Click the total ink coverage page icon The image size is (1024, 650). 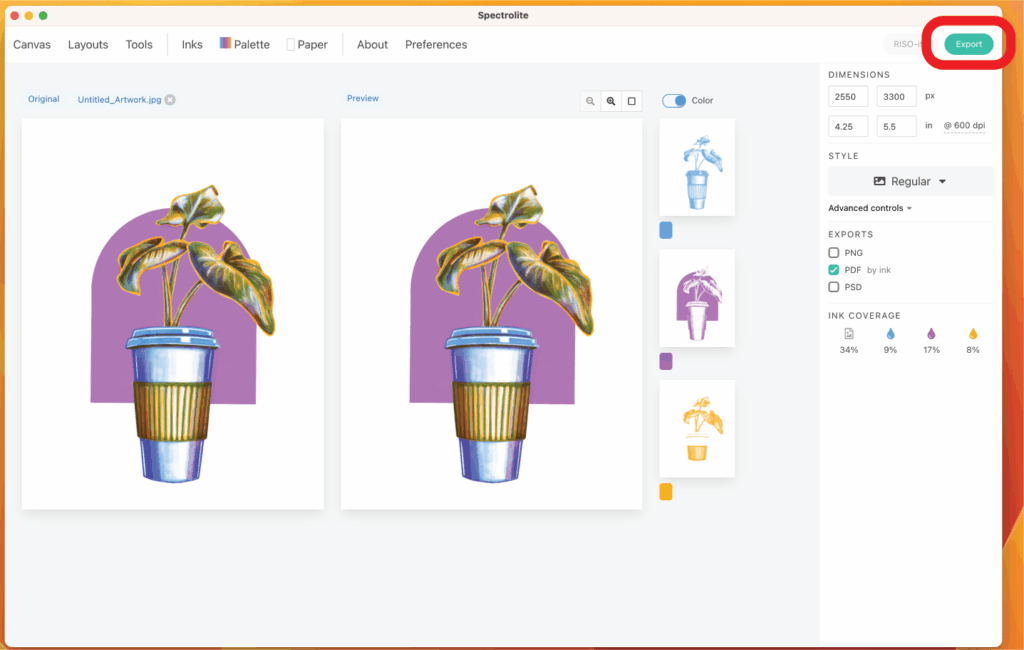point(849,334)
